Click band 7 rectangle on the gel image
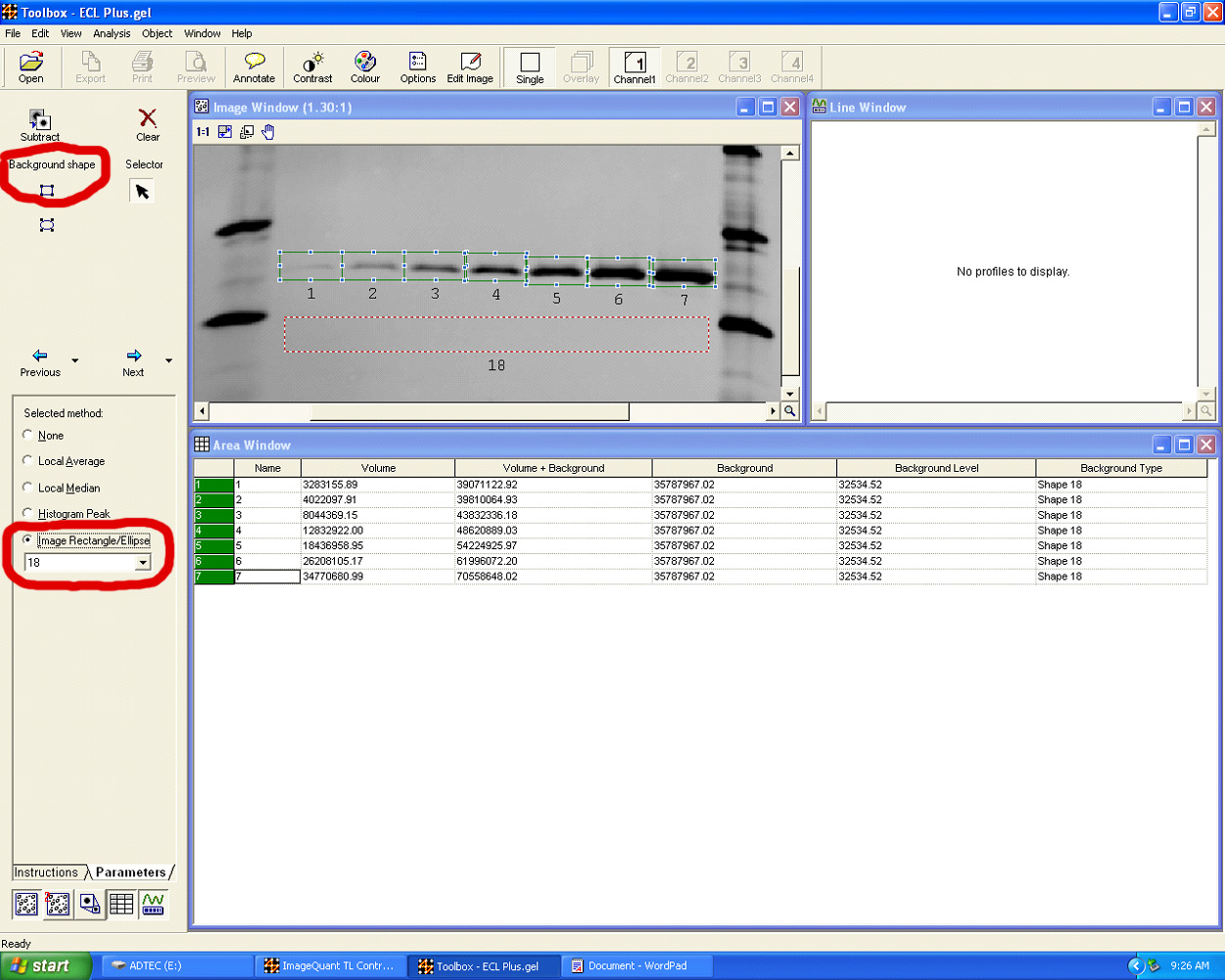This screenshot has height=980, width=1225. coord(683,273)
